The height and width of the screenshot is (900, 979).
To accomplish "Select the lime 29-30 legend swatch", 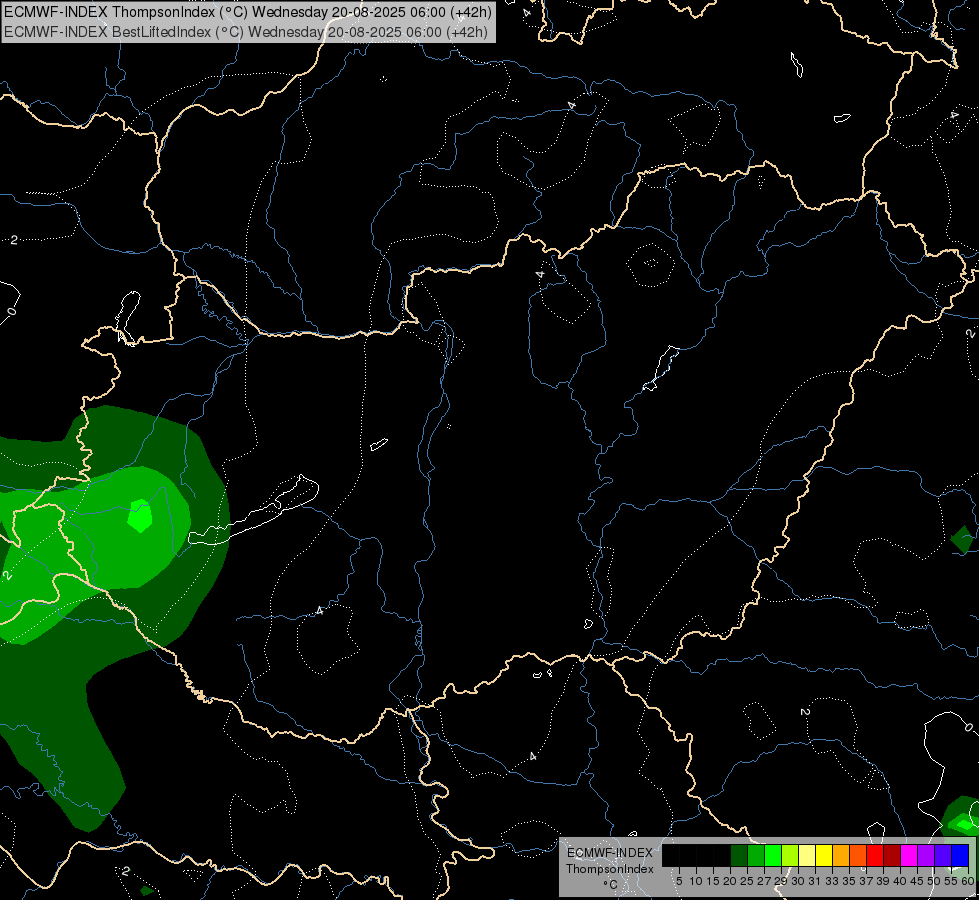I will (790, 855).
